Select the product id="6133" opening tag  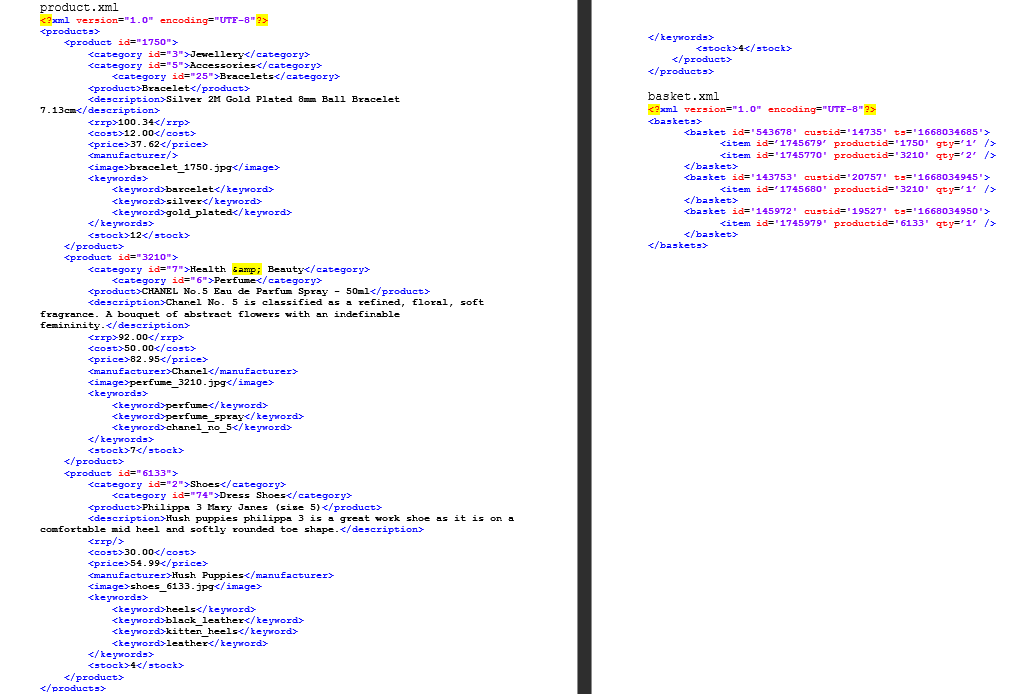point(121,474)
